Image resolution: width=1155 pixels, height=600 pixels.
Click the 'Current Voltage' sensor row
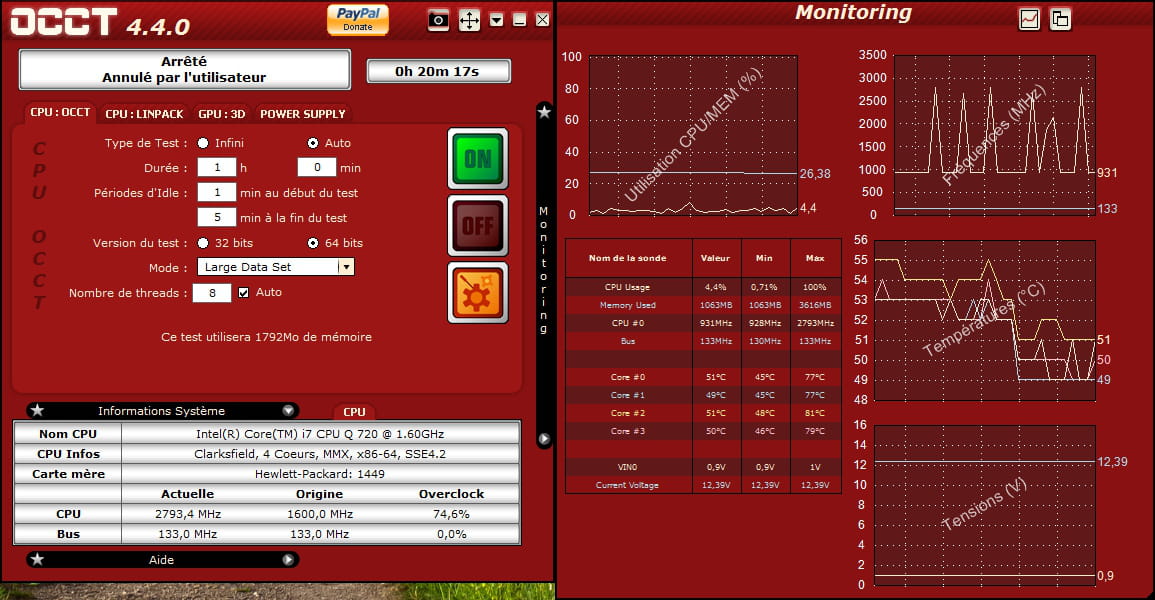(703, 485)
